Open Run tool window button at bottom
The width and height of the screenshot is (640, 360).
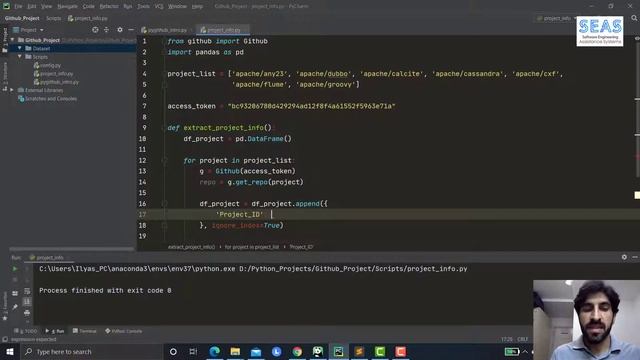coord(55,331)
